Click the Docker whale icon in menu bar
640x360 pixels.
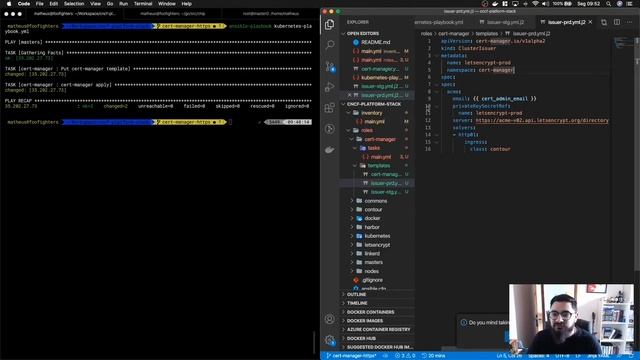[x=495, y=4]
